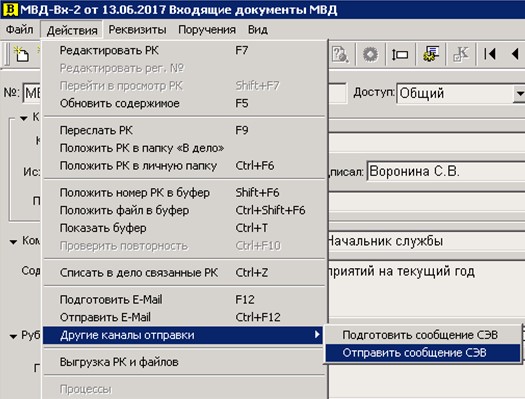Select Положить РК в папку «В дело»
Screen dimensions: 525x399
pyautogui.click(x=184, y=148)
